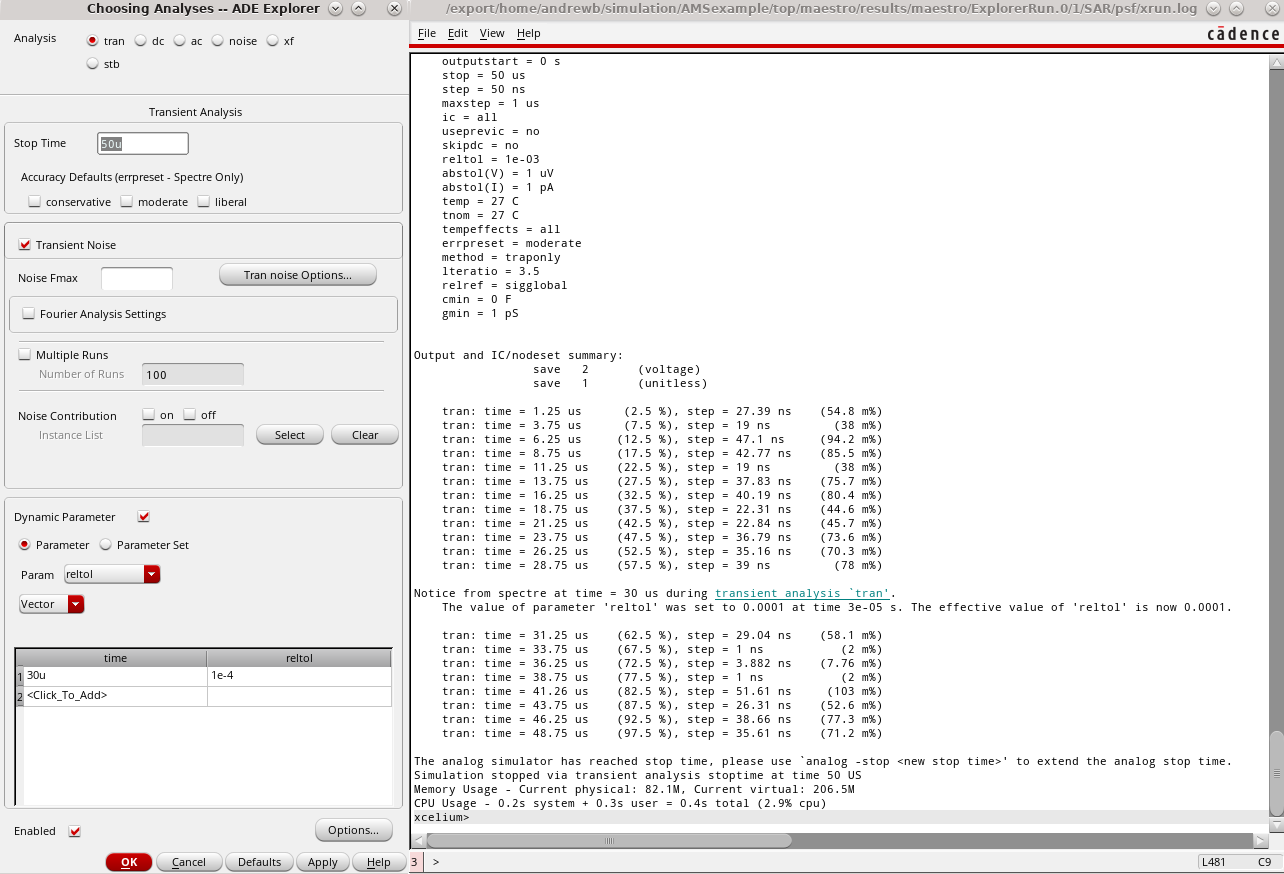Click the Cancel button
Image resolution: width=1284 pixels, height=874 pixels.
188,862
